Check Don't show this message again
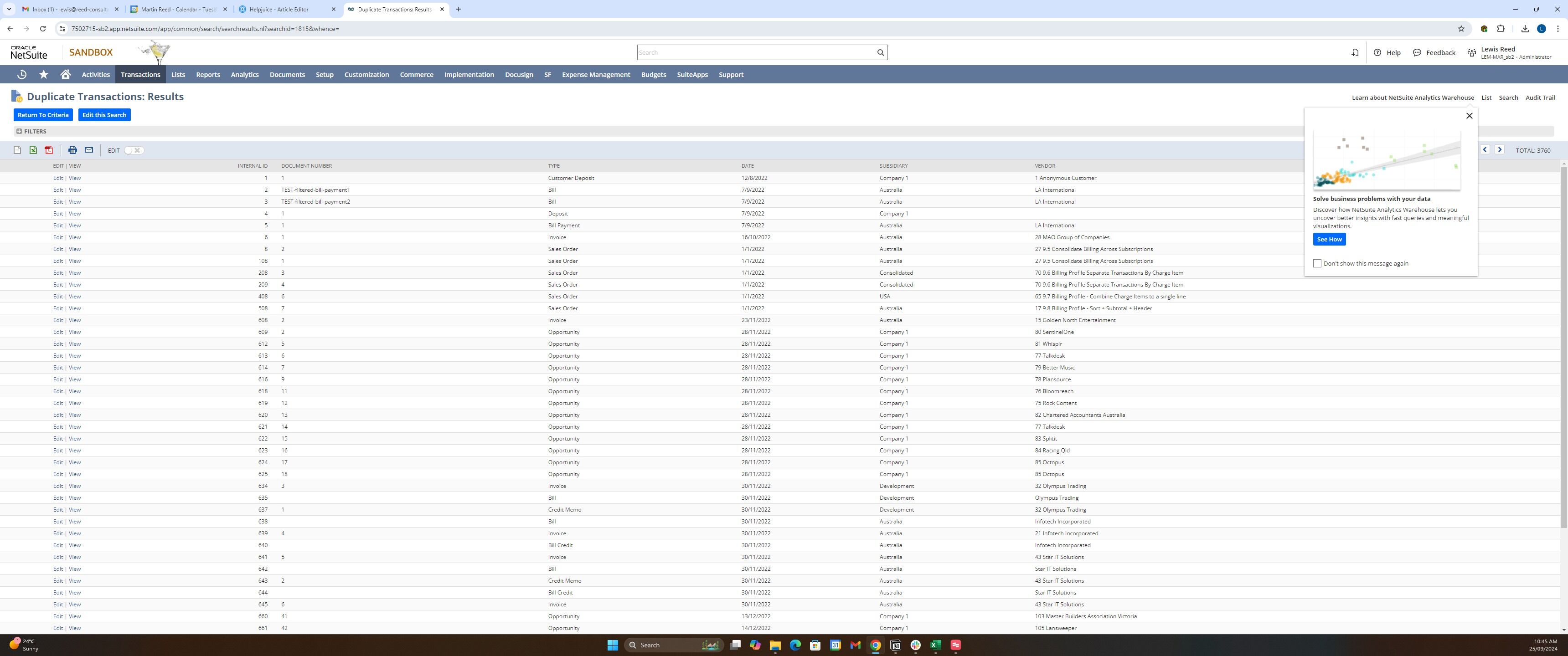The height and width of the screenshot is (656, 1568). pyautogui.click(x=1317, y=263)
